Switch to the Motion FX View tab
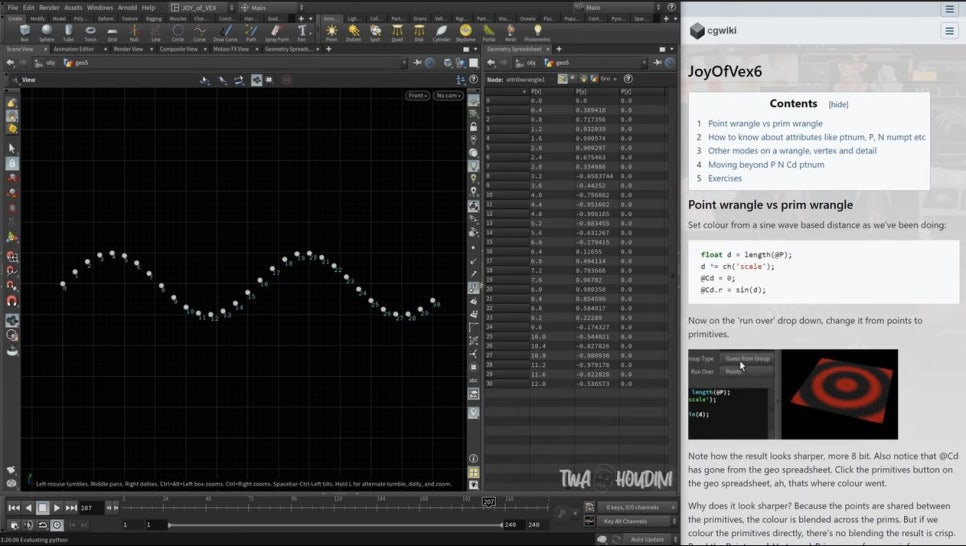This screenshot has height=546, width=966. click(231, 49)
